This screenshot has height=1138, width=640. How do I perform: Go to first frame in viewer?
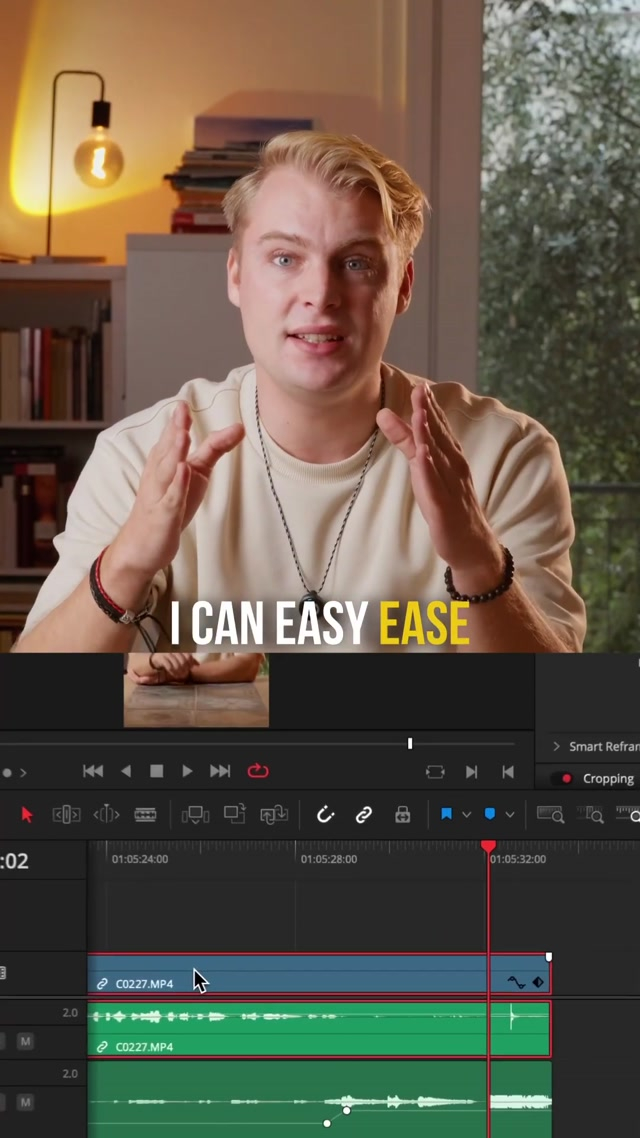point(93,771)
